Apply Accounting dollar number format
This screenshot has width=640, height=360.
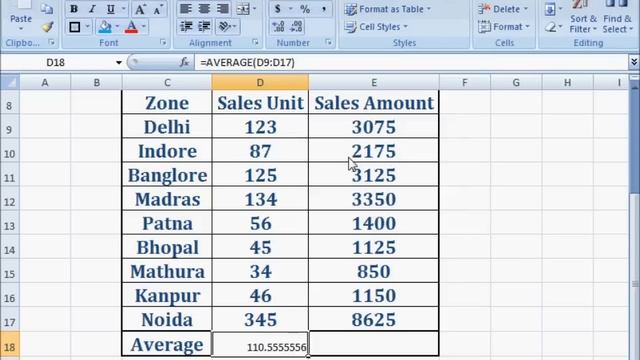coord(278,9)
